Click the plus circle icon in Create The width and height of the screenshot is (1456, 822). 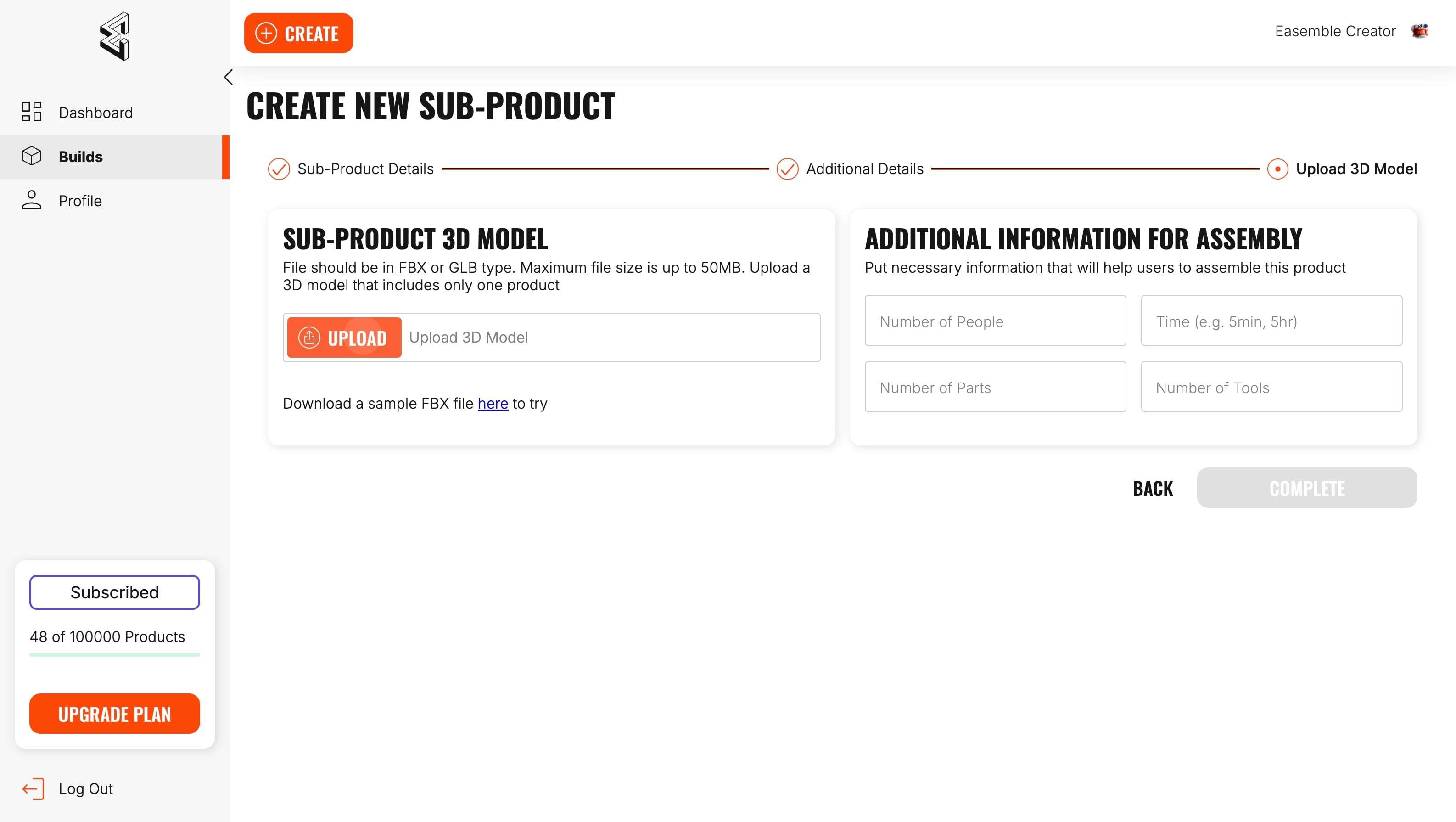tap(266, 34)
